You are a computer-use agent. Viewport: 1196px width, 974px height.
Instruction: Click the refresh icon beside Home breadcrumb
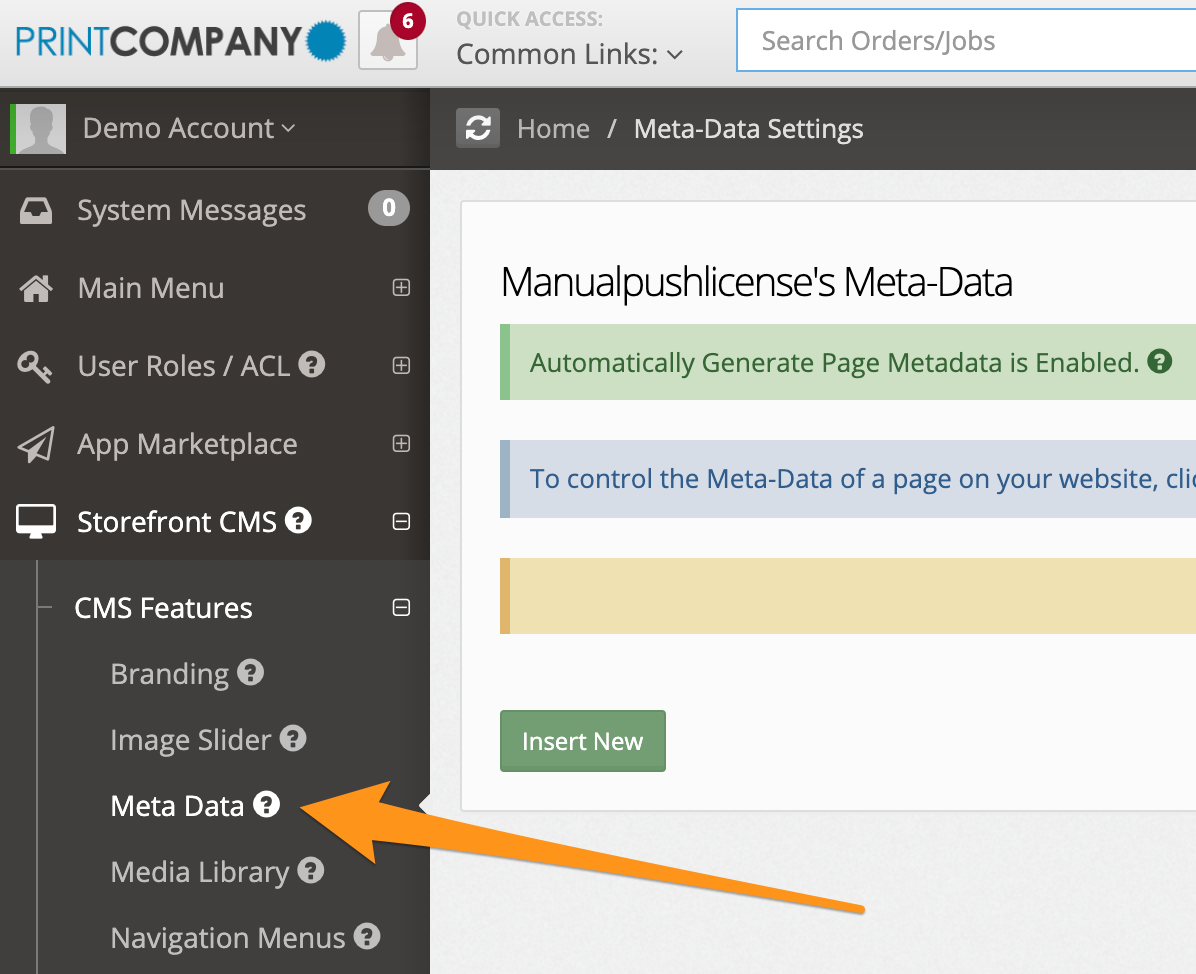pyautogui.click(x=478, y=129)
